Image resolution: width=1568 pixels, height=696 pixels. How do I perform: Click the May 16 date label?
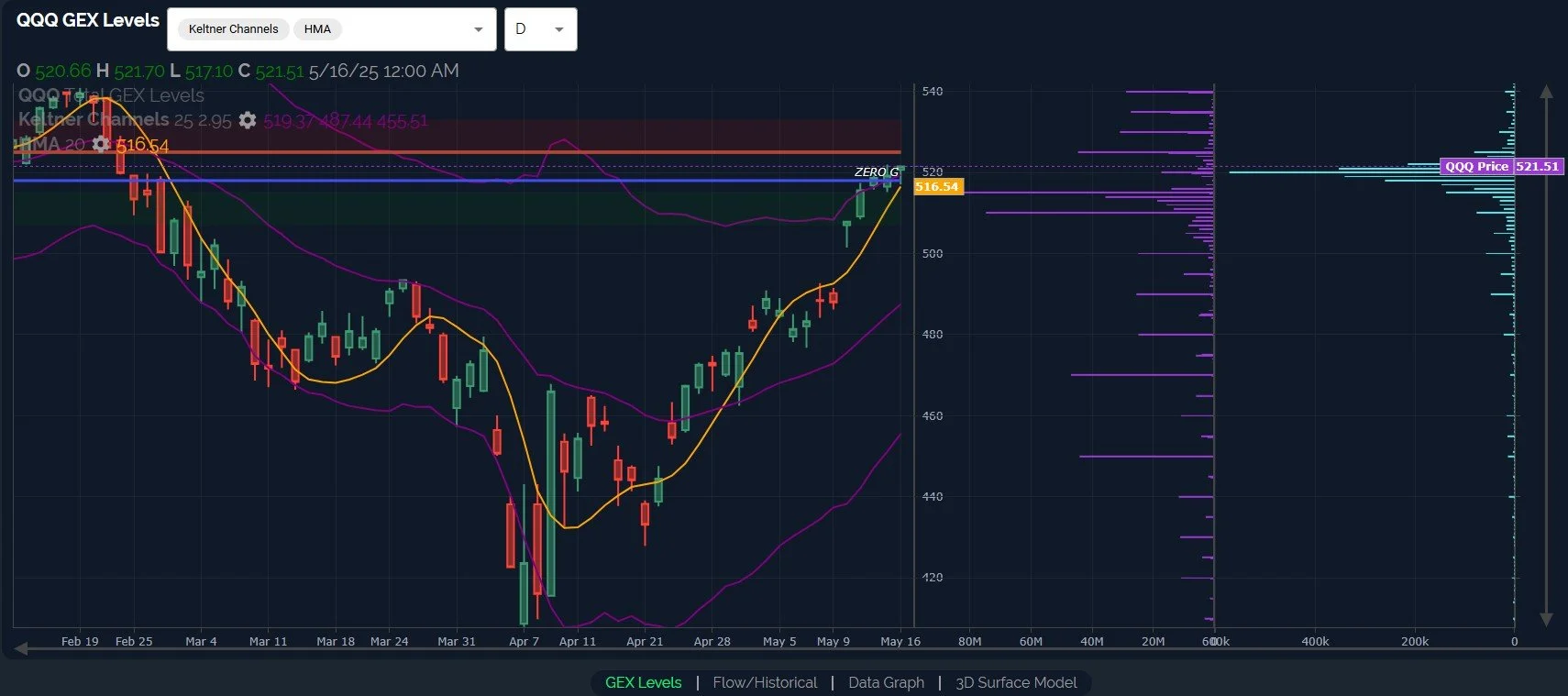point(900,641)
